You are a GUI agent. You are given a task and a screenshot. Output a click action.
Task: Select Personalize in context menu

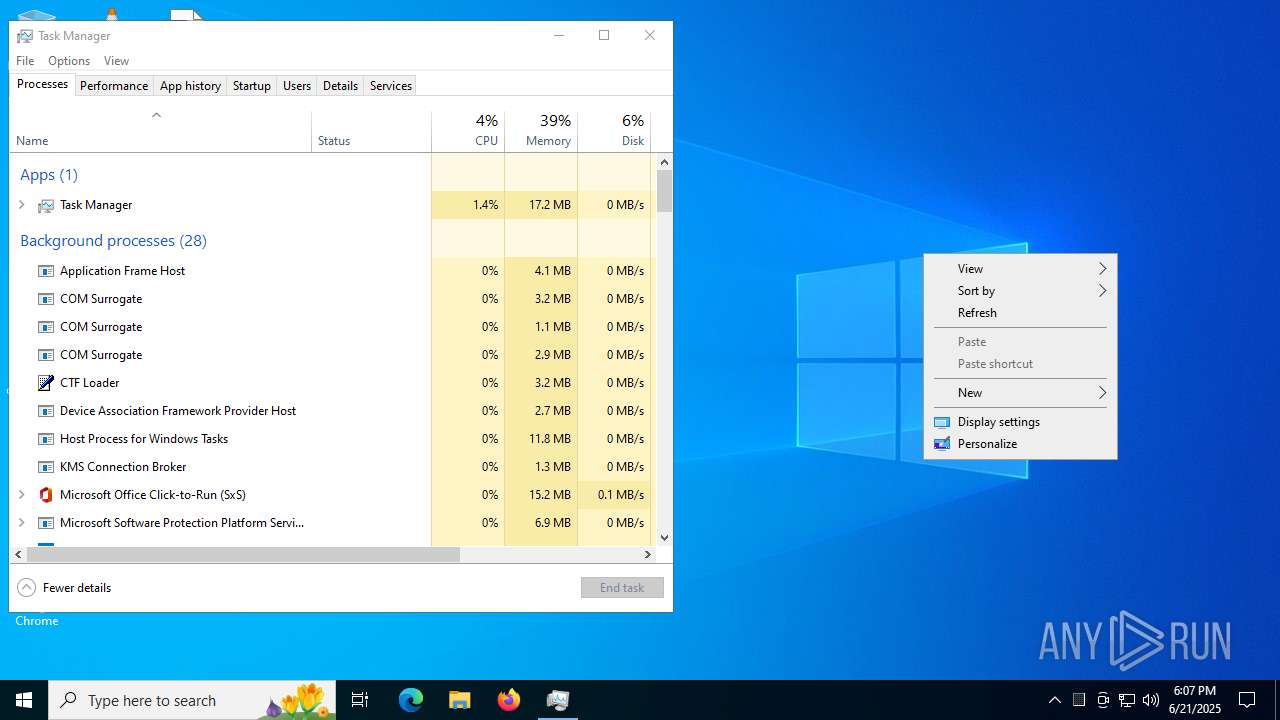pos(1020,444)
